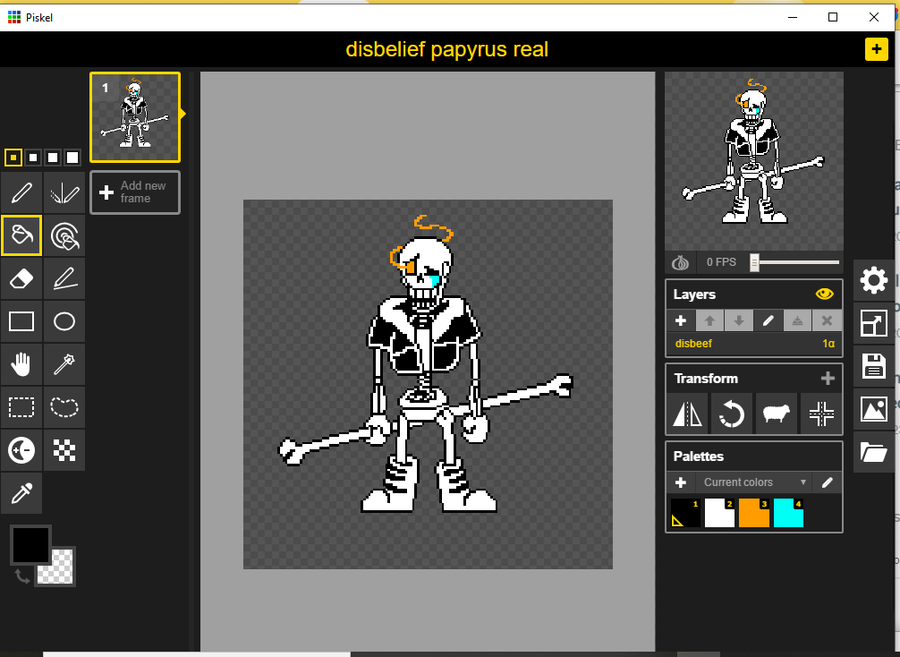Toggle the onion skin icon
This screenshot has height=657, width=900.
click(680, 263)
